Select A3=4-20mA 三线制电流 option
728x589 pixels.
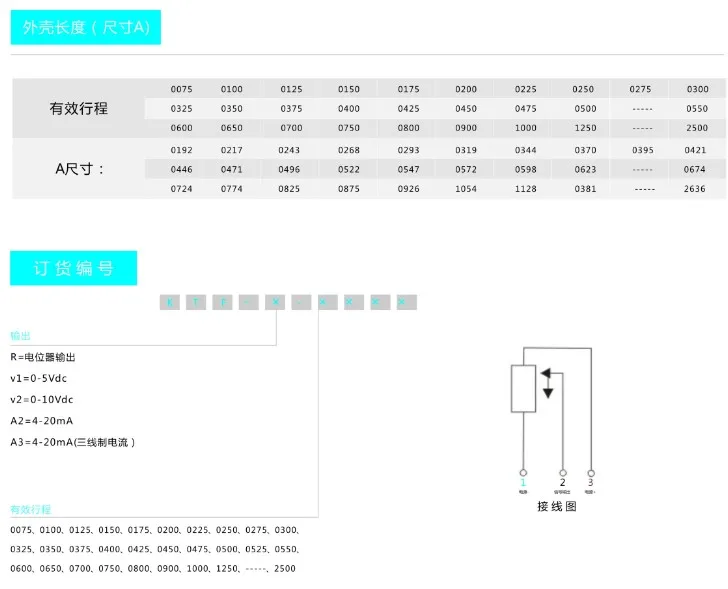click(72, 442)
